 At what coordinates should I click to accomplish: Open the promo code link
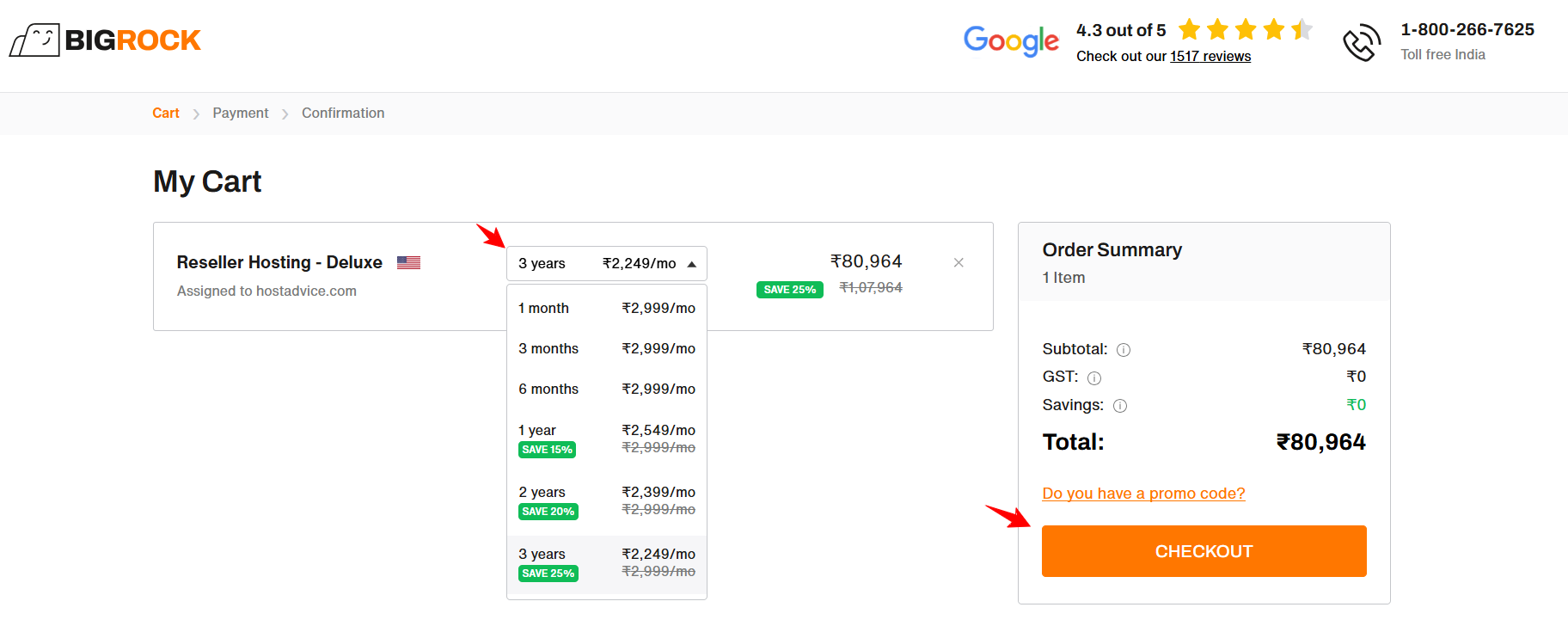pyautogui.click(x=1143, y=494)
